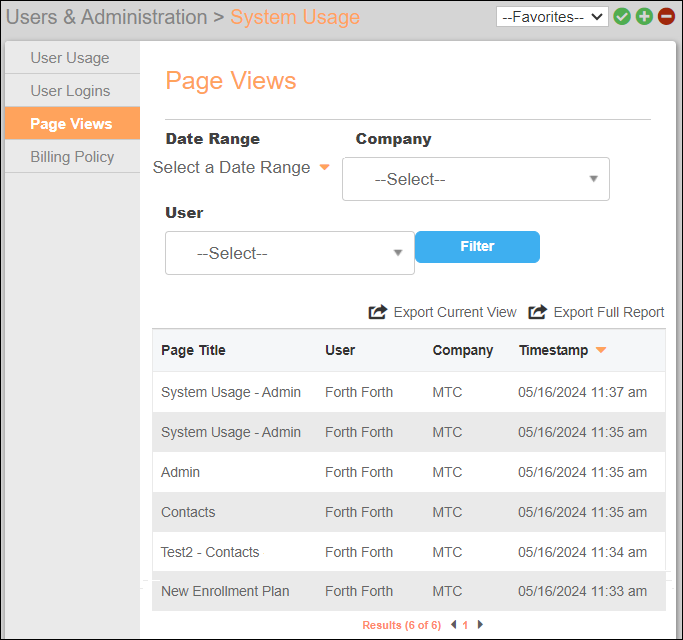Open the Favorites dropdown

coord(552,17)
